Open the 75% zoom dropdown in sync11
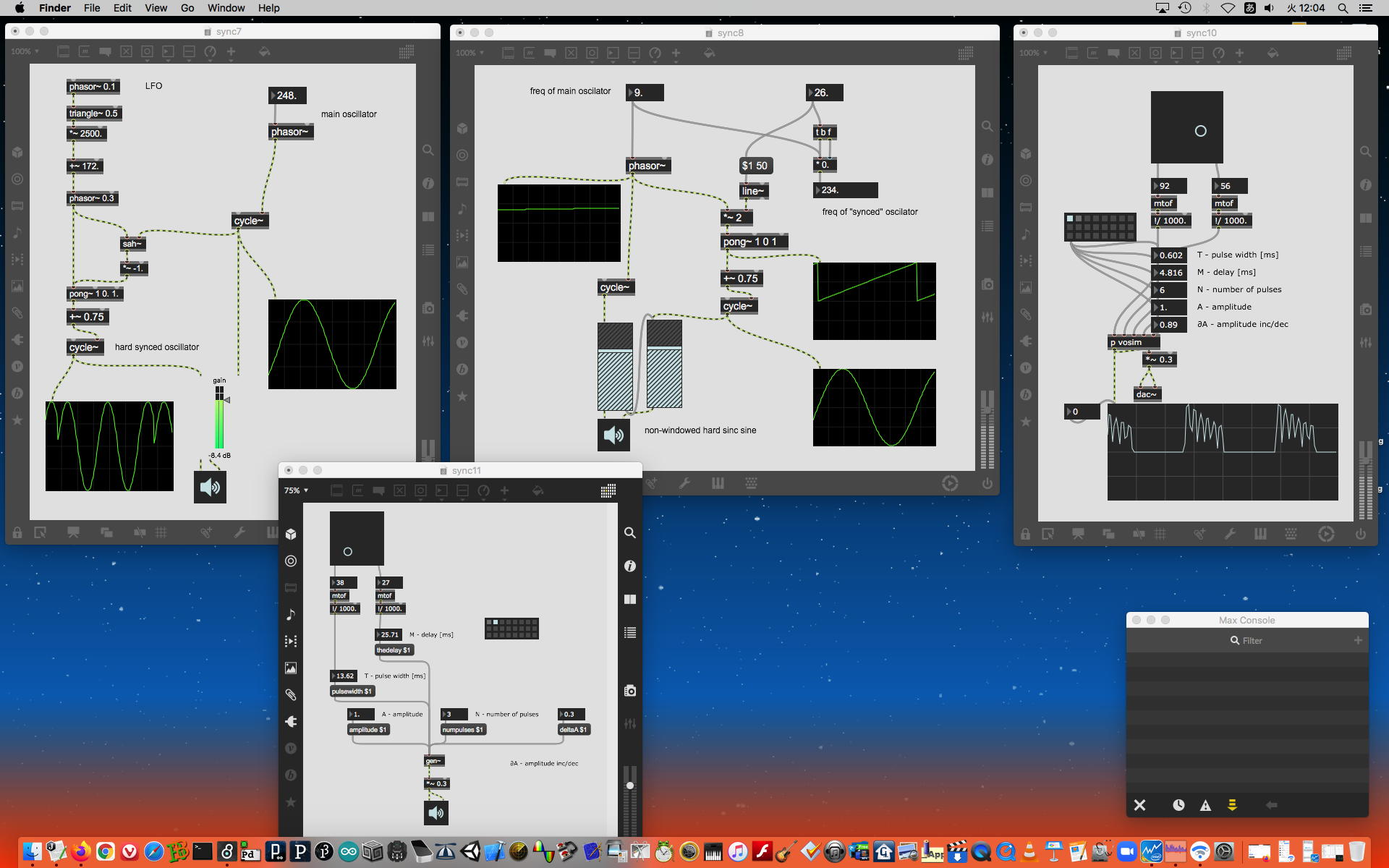 point(296,490)
